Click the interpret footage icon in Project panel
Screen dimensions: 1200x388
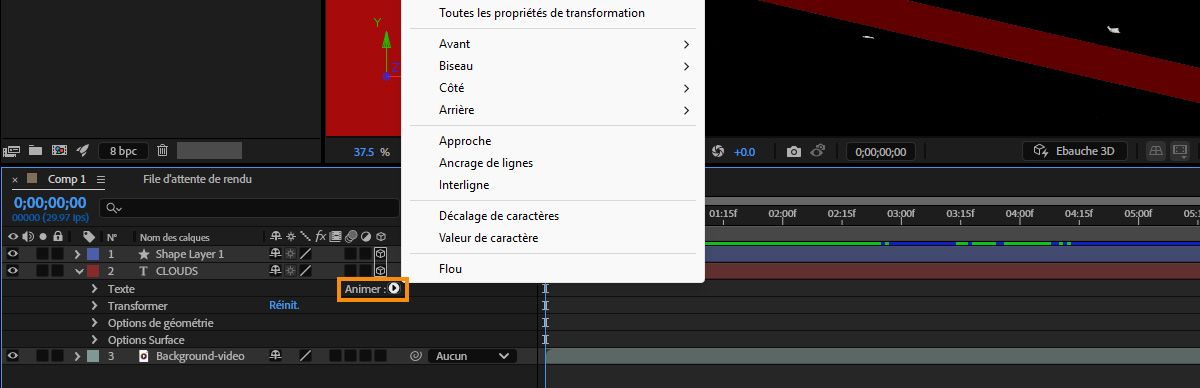click(12, 151)
